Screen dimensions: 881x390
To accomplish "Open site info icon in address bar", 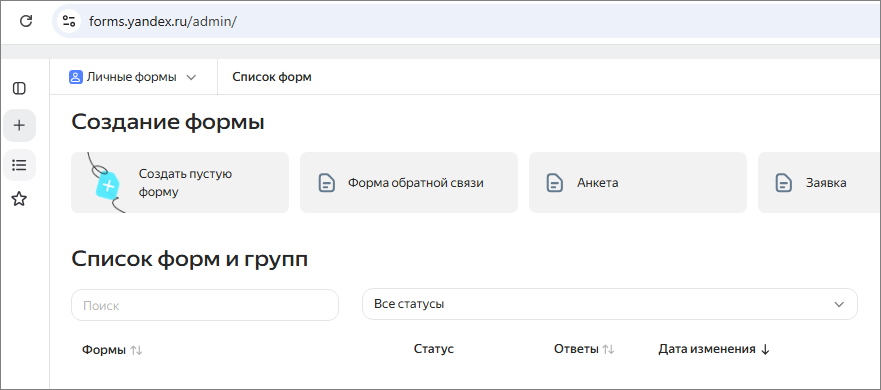I will (x=69, y=21).
